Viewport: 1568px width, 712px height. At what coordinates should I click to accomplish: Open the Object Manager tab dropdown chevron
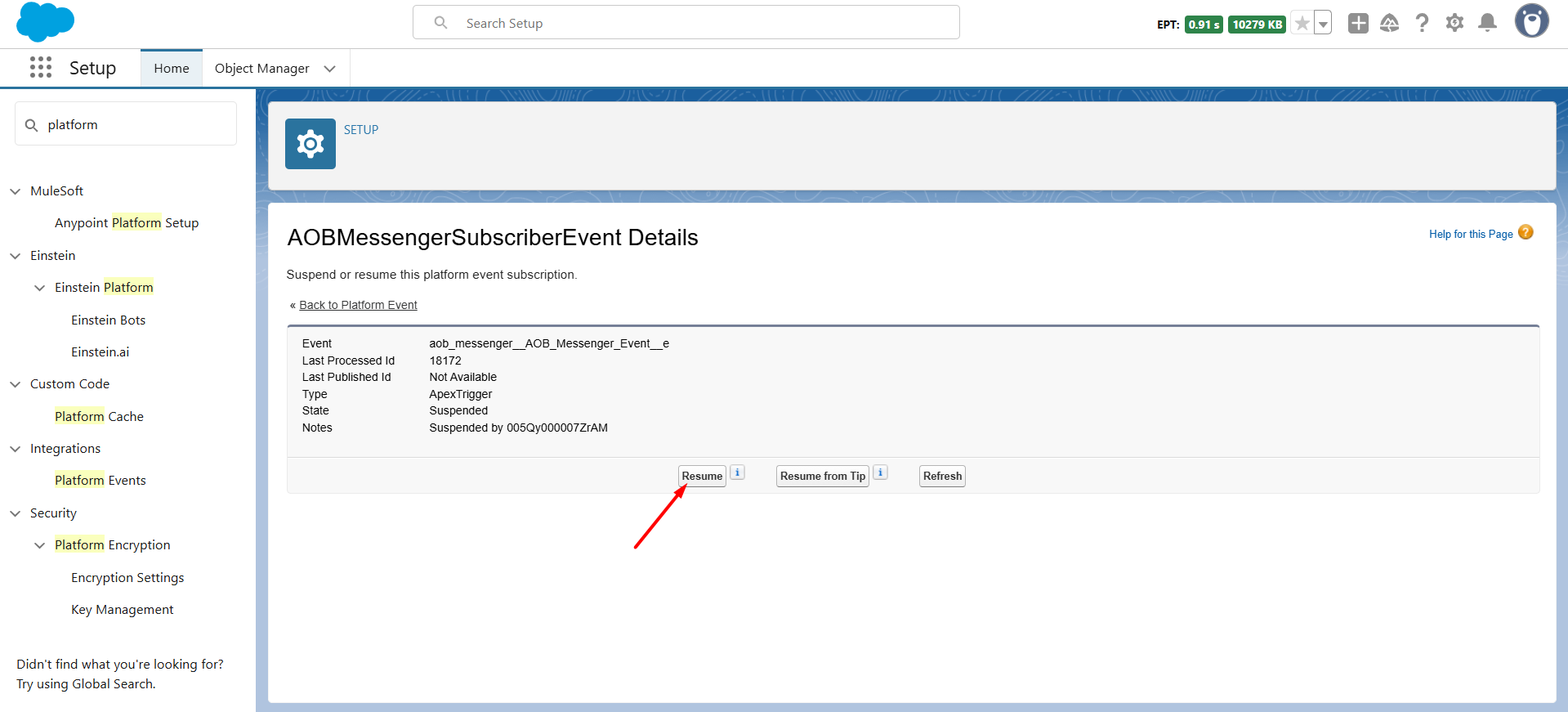[330, 69]
